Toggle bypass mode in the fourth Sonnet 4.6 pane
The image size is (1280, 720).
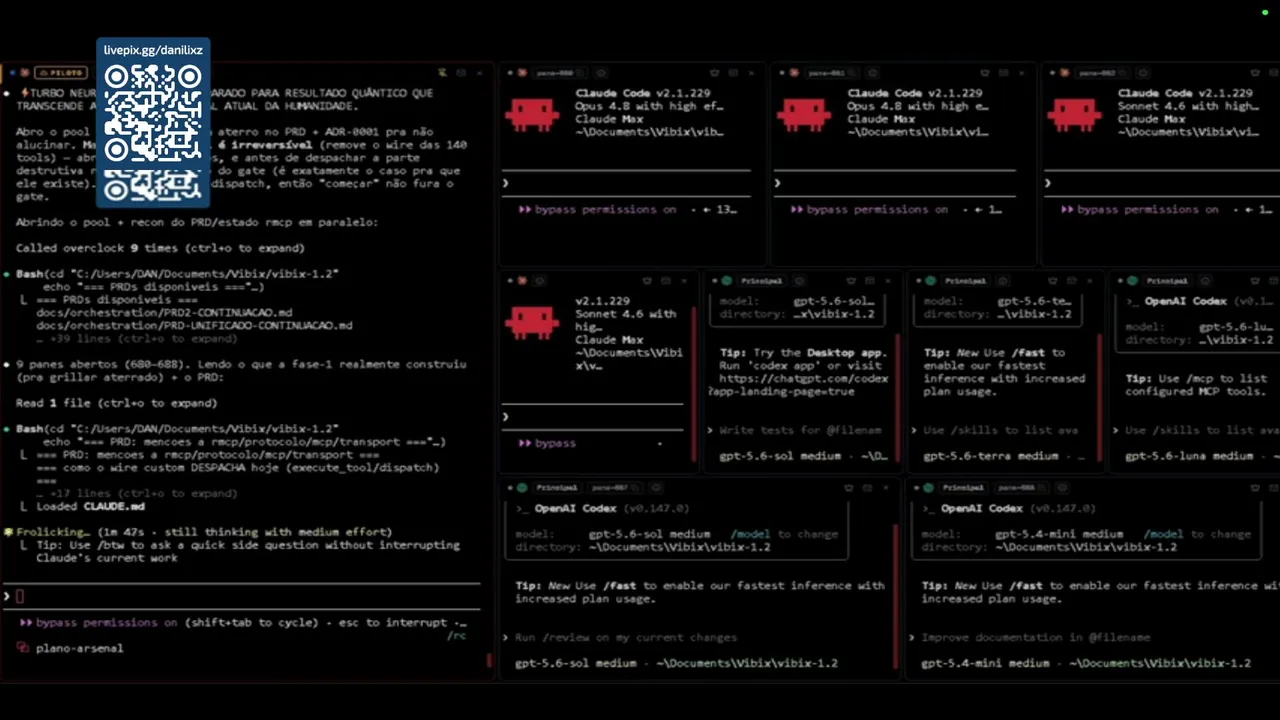547,443
